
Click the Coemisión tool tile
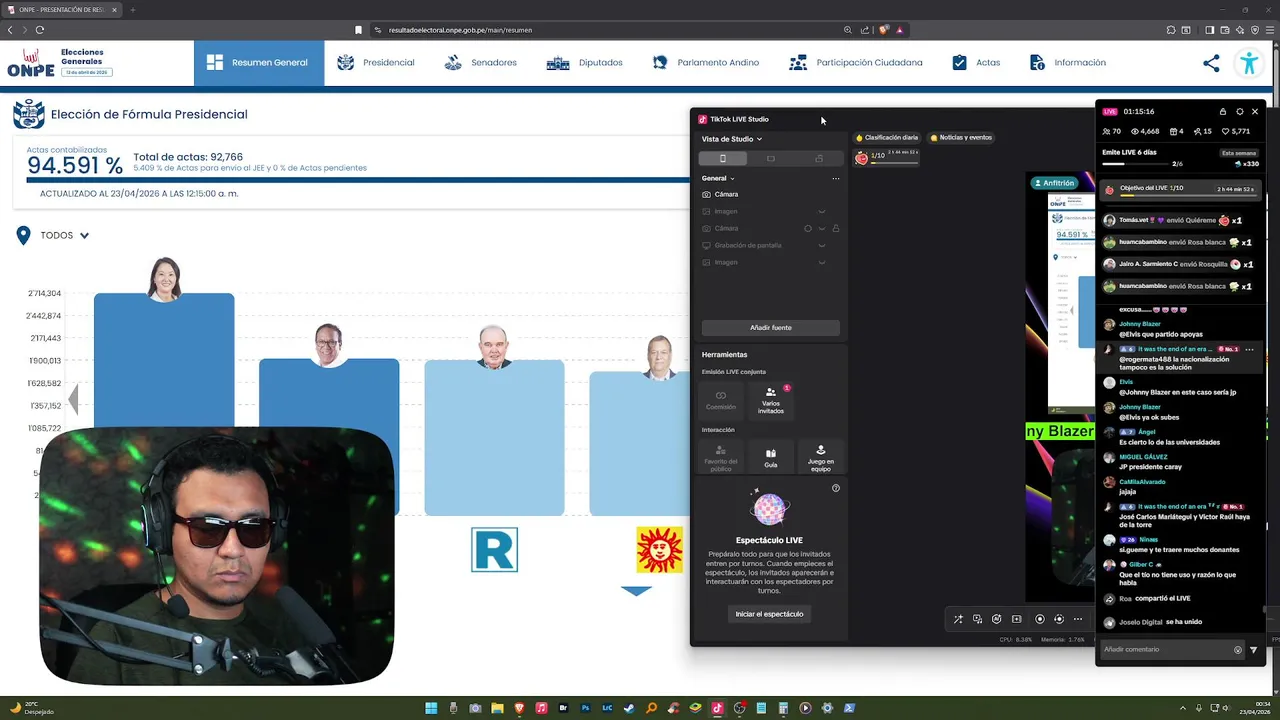click(x=721, y=401)
